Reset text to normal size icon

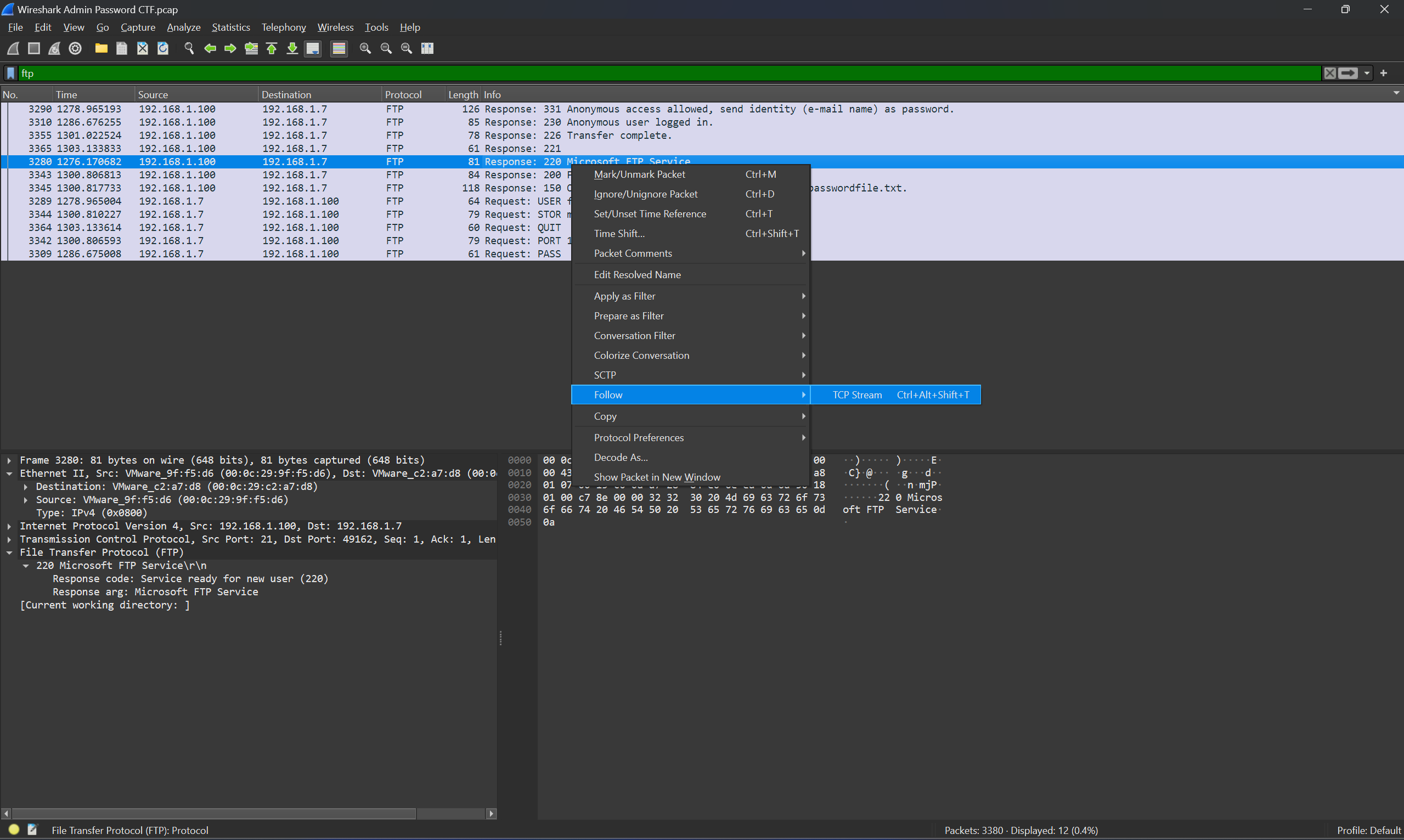tap(407, 49)
